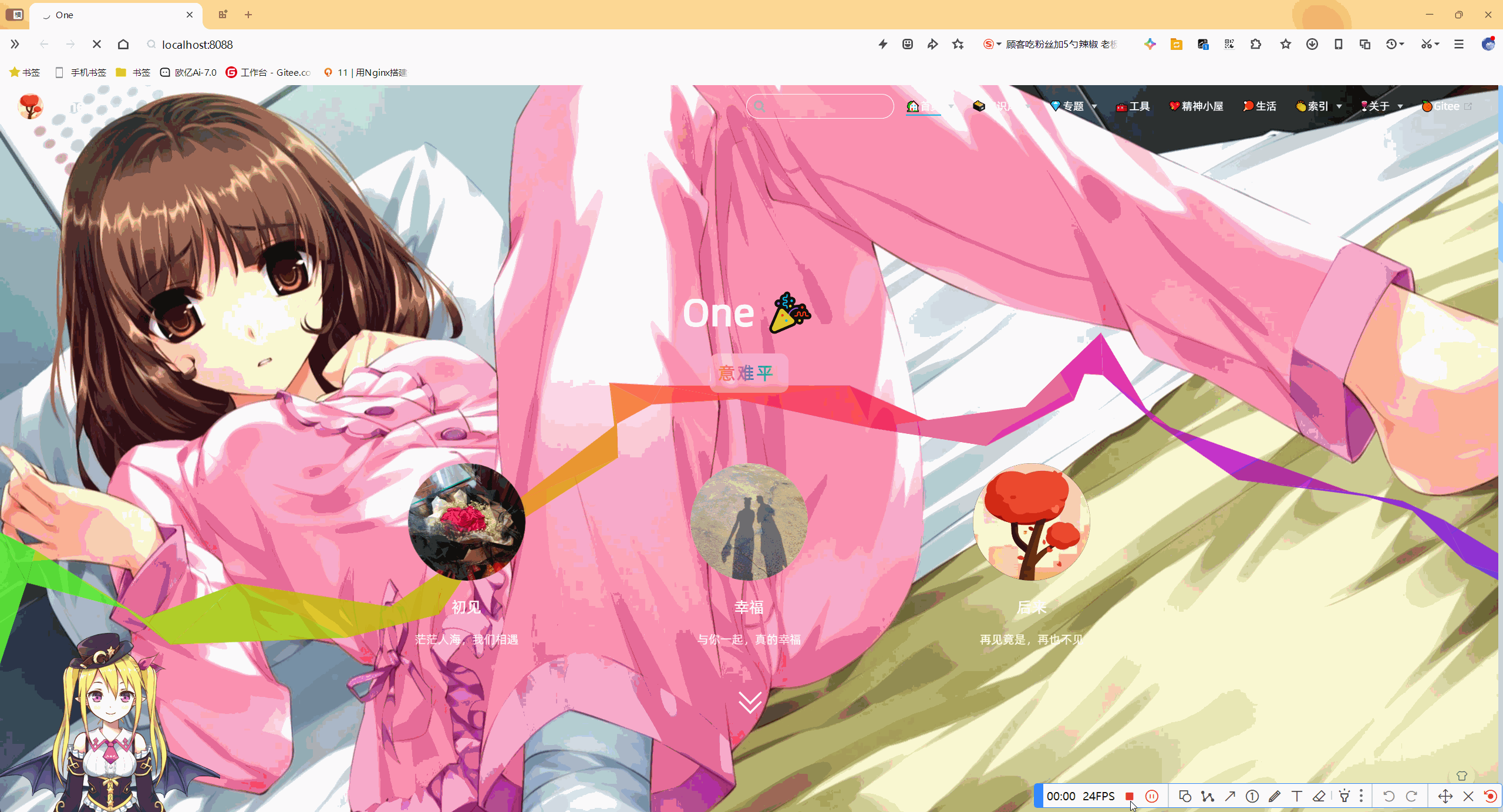Click the share arrow icon in address bar
The height and width of the screenshot is (812, 1503).
tap(932, 44)
